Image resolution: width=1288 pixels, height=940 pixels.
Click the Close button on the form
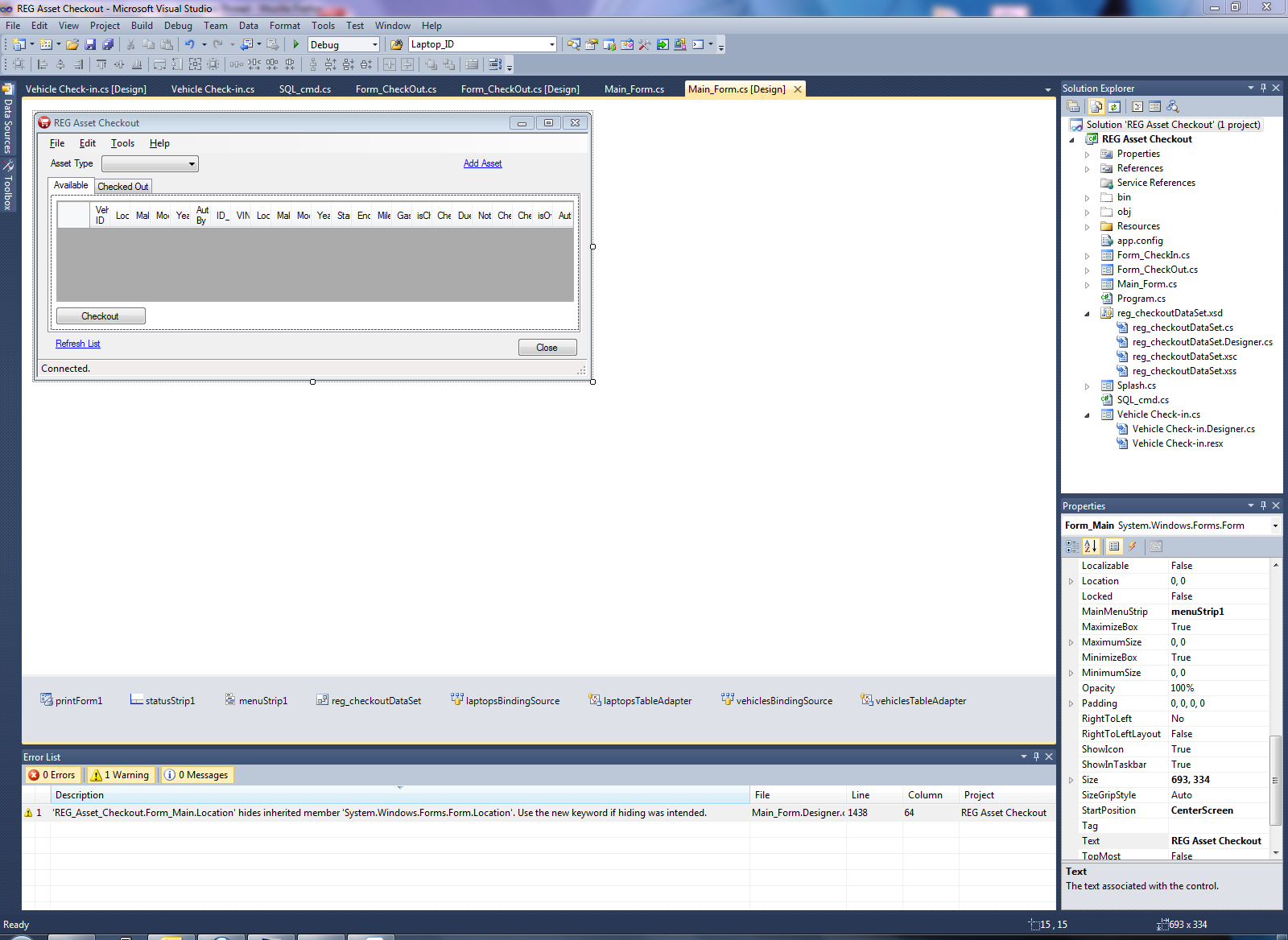tap(547, 348)
